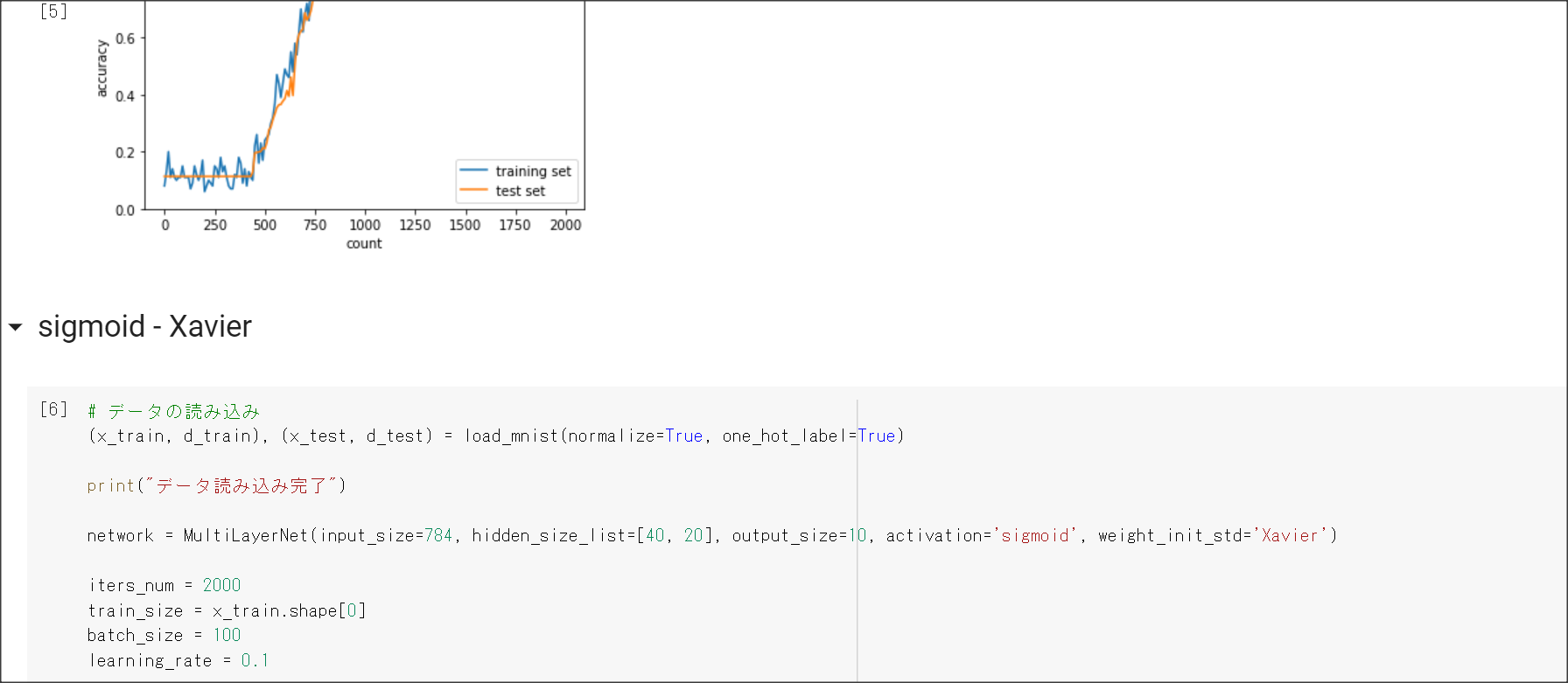This screenshot has width=1568, height=683.
Task: Click the train_size = x_train.shape[0] line
Action: click(x=227, y=610)
